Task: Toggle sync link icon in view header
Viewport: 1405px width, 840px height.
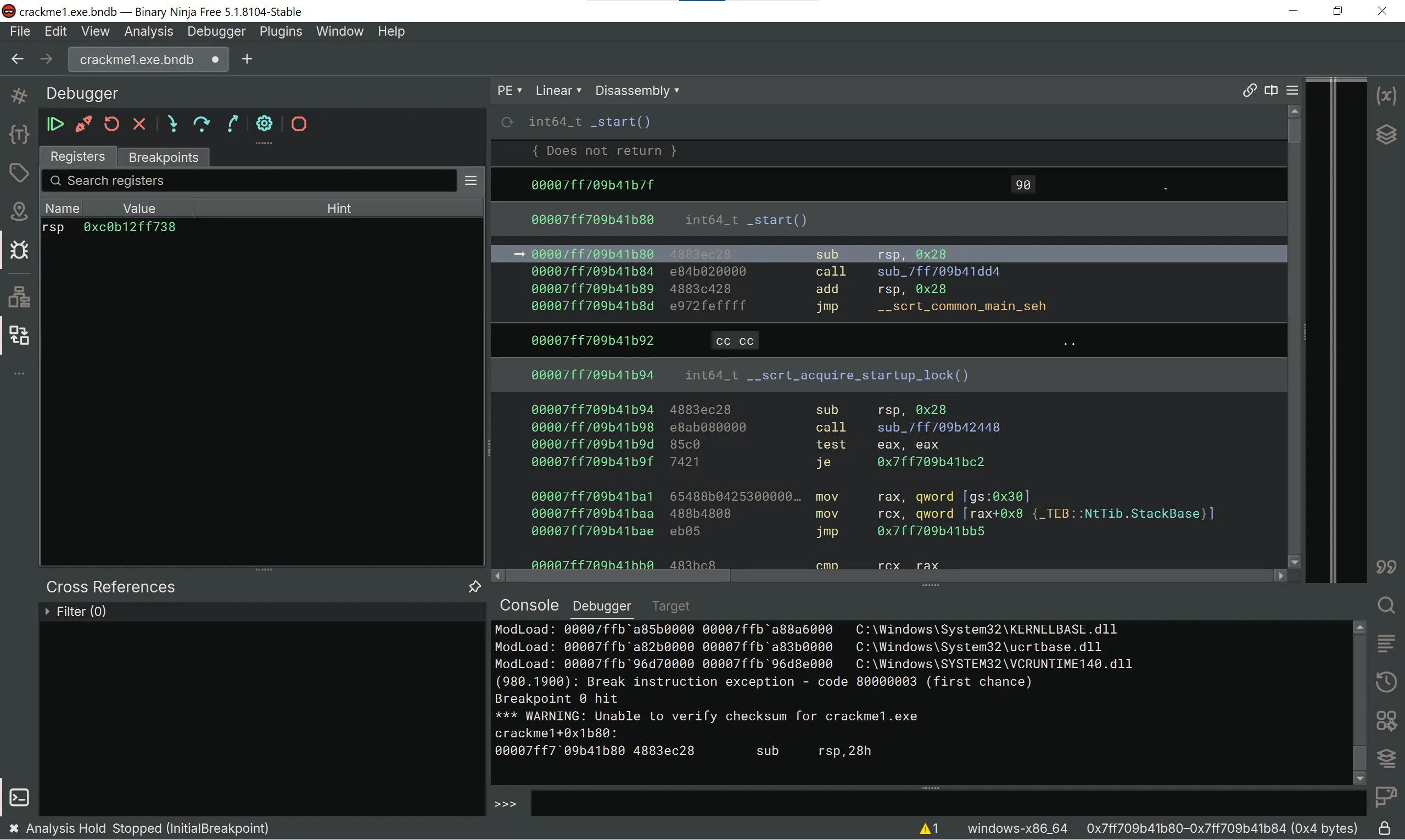Action: pyautogui.click(x=1249, y=91)
